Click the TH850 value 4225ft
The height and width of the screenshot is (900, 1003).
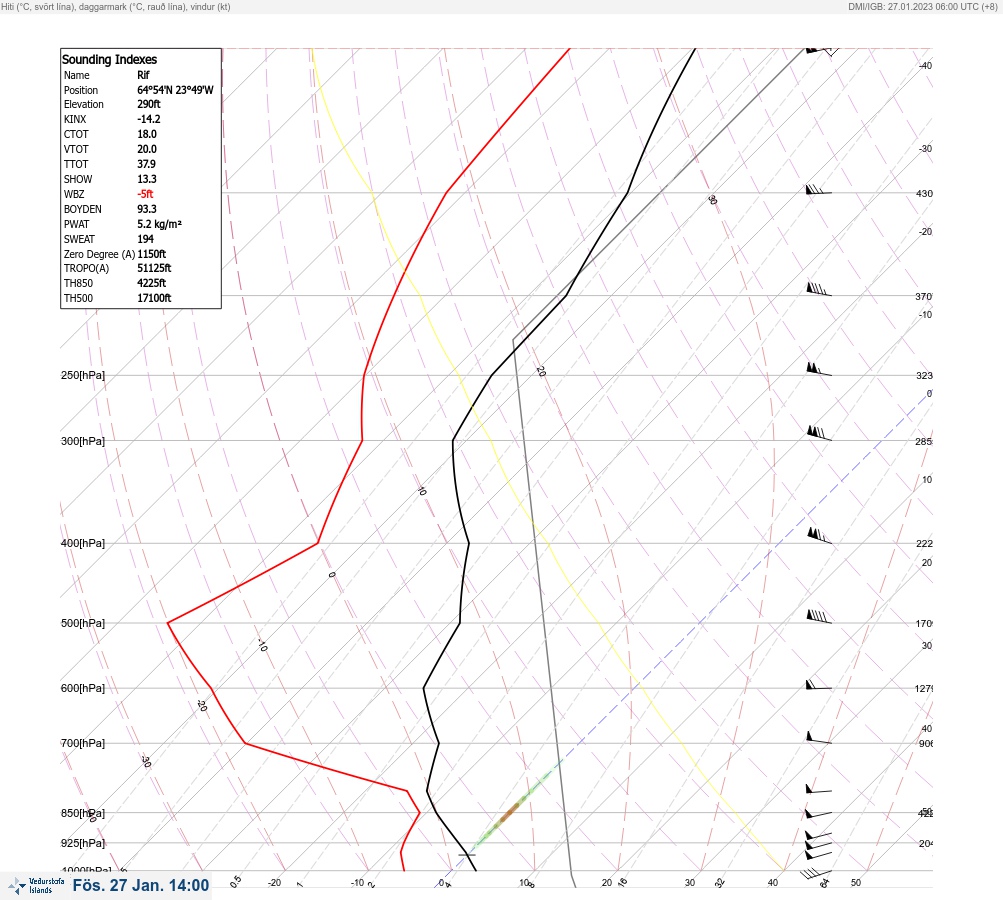[152, 283]
